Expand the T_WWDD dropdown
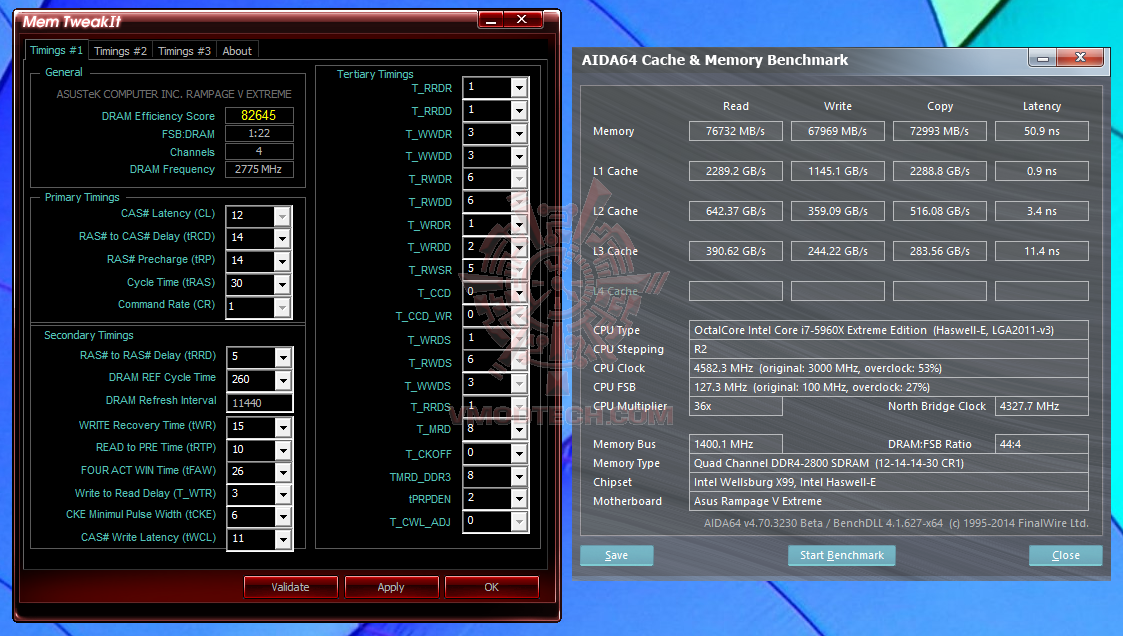Image resolution: width=1123 pixels, height=636 pixels. [519, 156]
